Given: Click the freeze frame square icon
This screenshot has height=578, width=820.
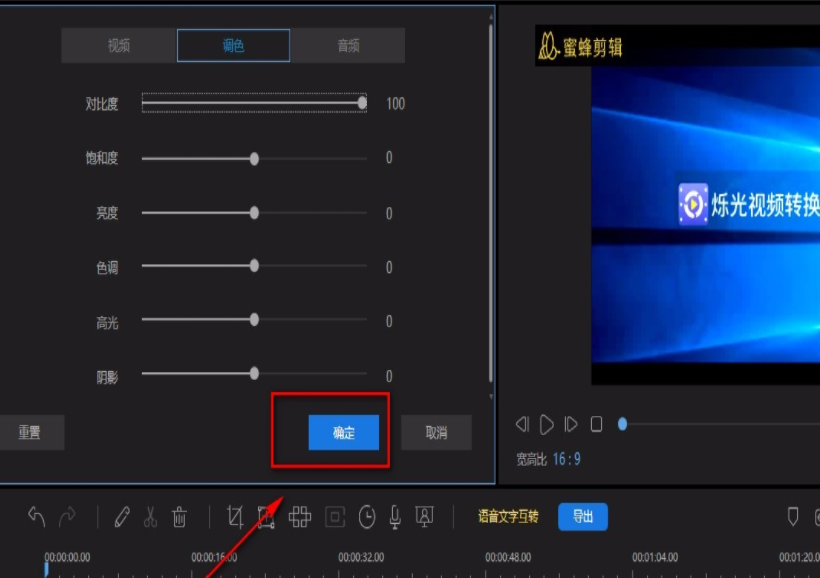Looking at the screenshot, I should pyautogui.click(x=335, y=517).
